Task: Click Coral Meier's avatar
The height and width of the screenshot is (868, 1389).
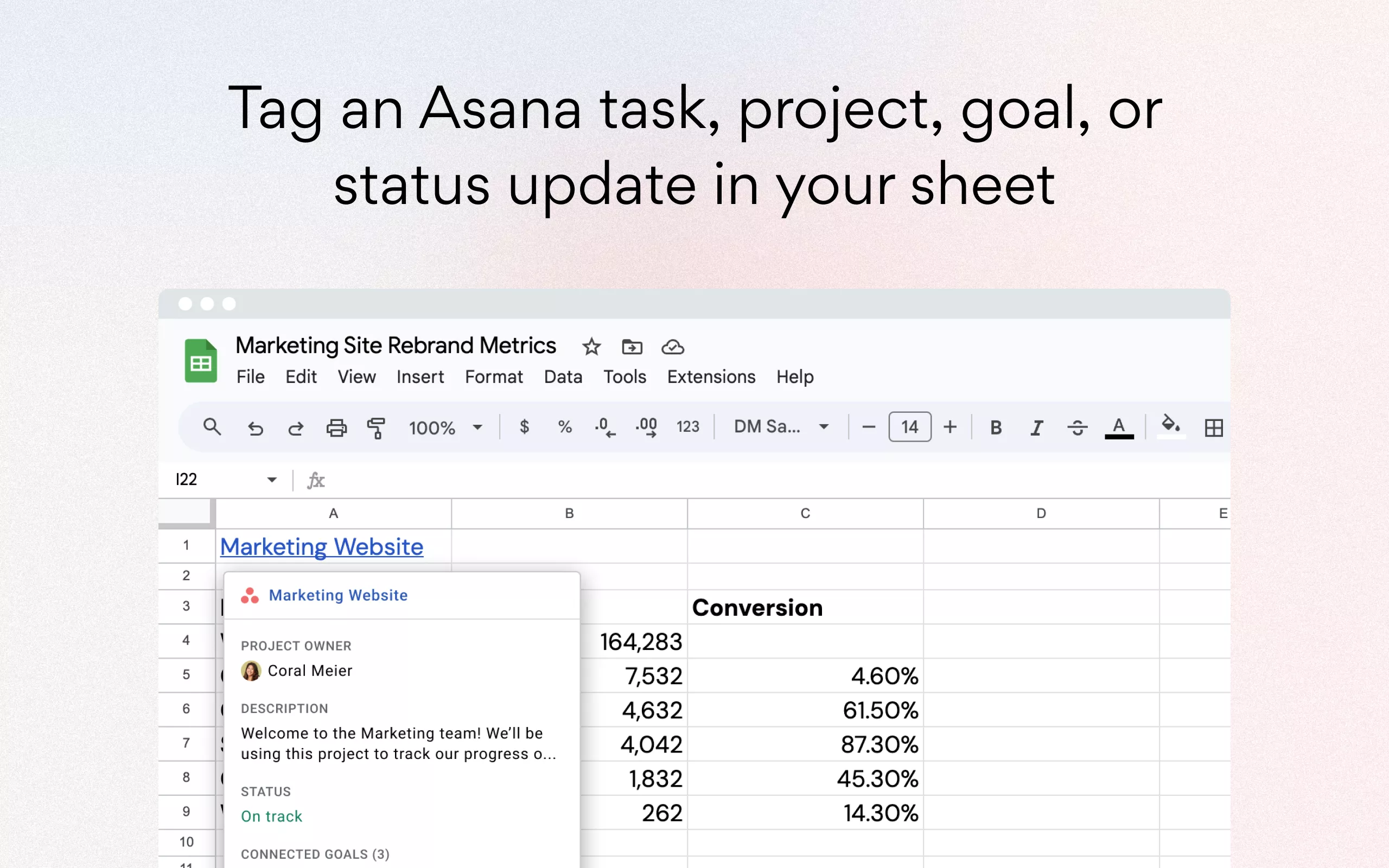Action: [251, 671]
